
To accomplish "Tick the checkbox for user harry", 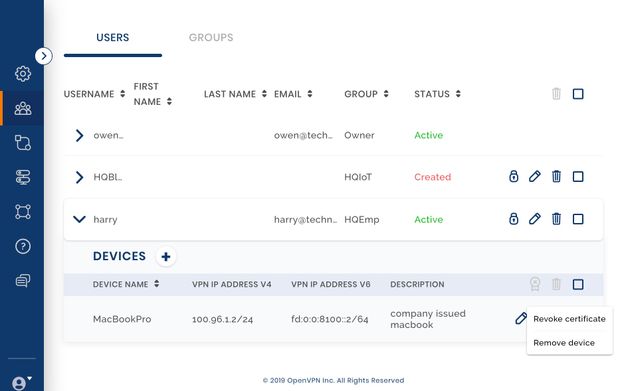I will tap(578, 219).
